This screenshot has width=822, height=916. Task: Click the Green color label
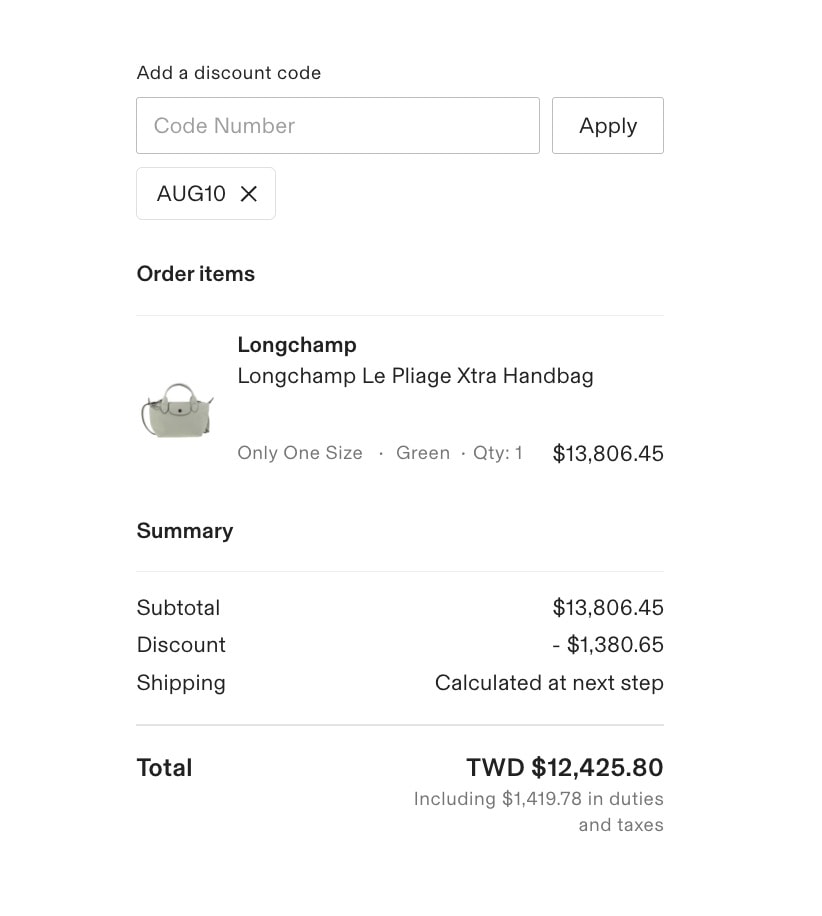pyautogui.click(x=423, y=453)
